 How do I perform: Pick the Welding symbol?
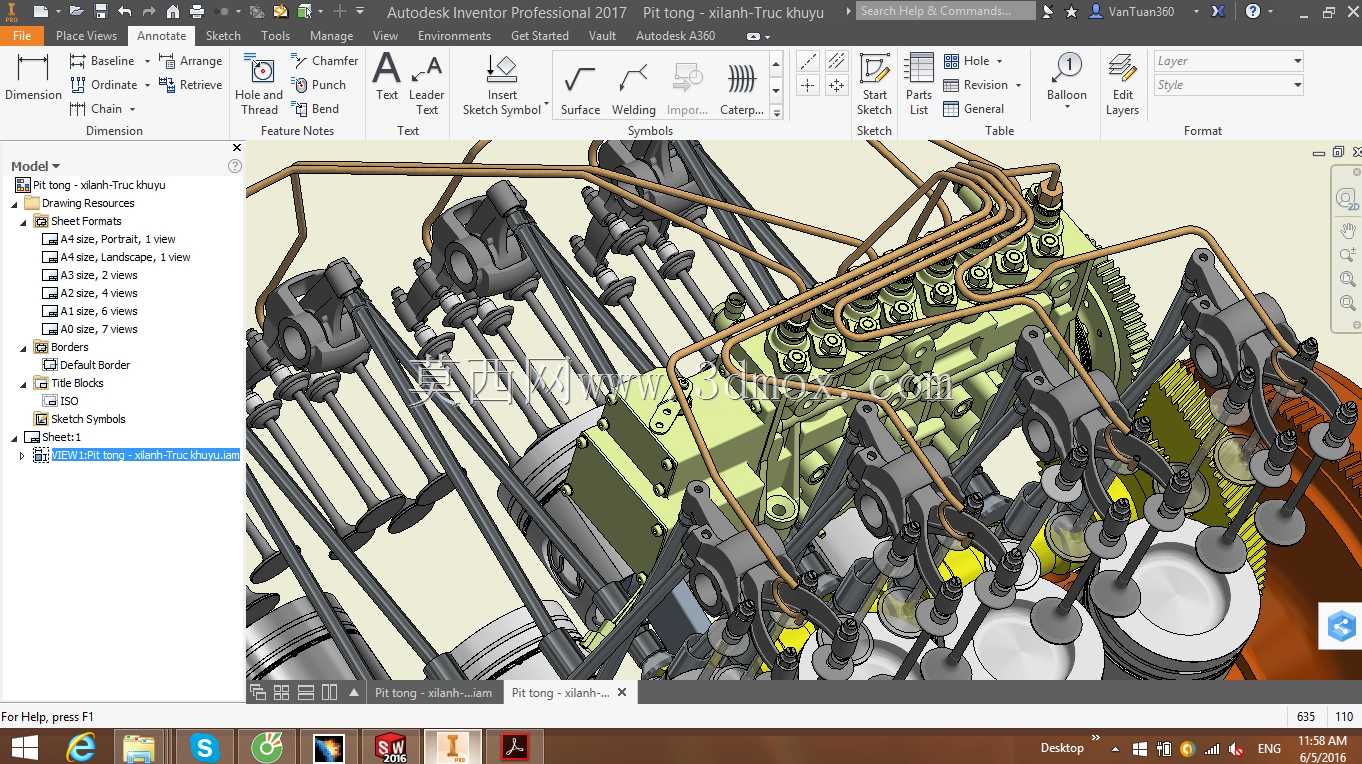pos(634,88)
